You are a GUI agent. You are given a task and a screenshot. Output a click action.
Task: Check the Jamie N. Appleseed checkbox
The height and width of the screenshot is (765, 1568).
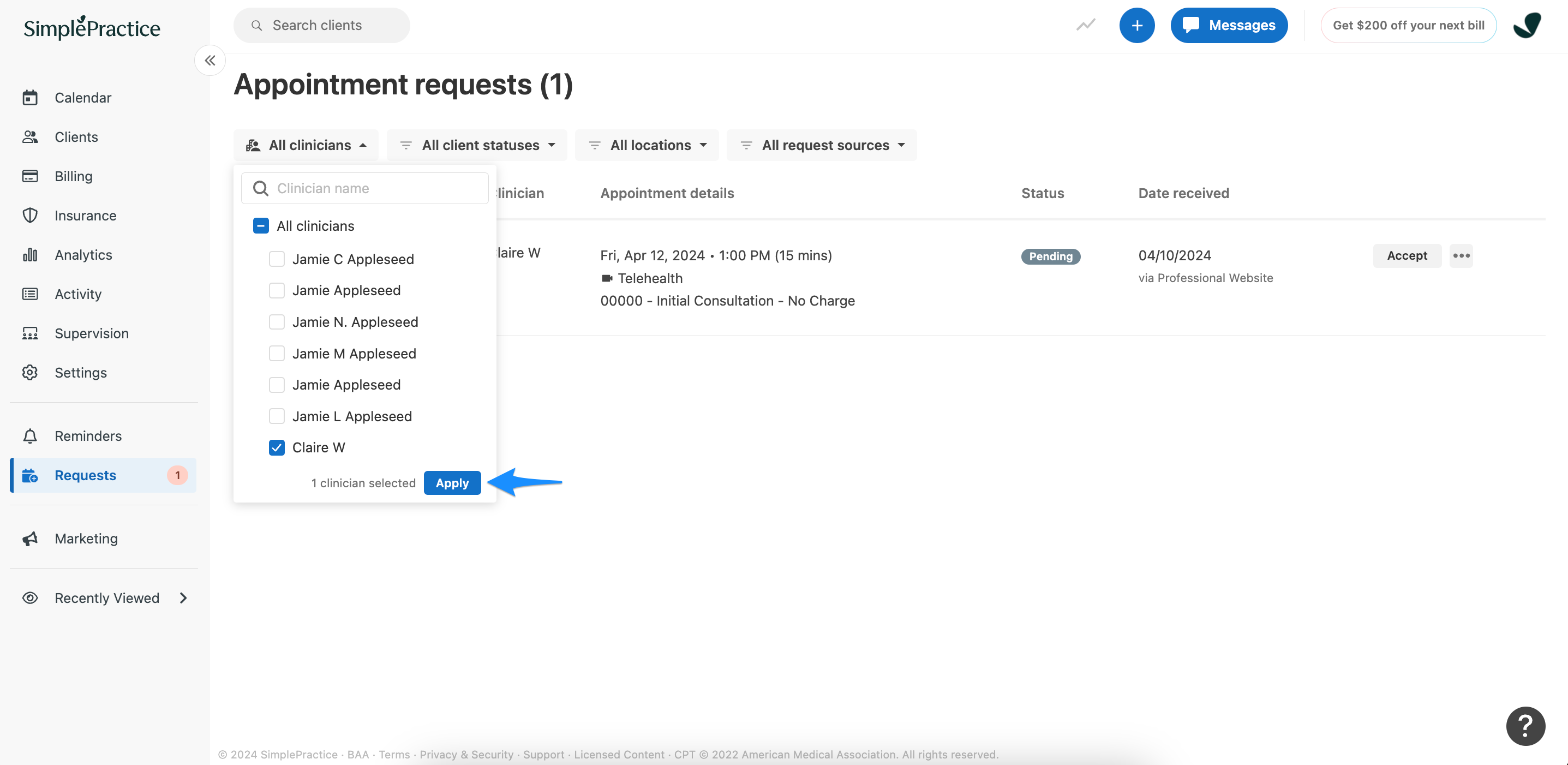click(277, 322)
